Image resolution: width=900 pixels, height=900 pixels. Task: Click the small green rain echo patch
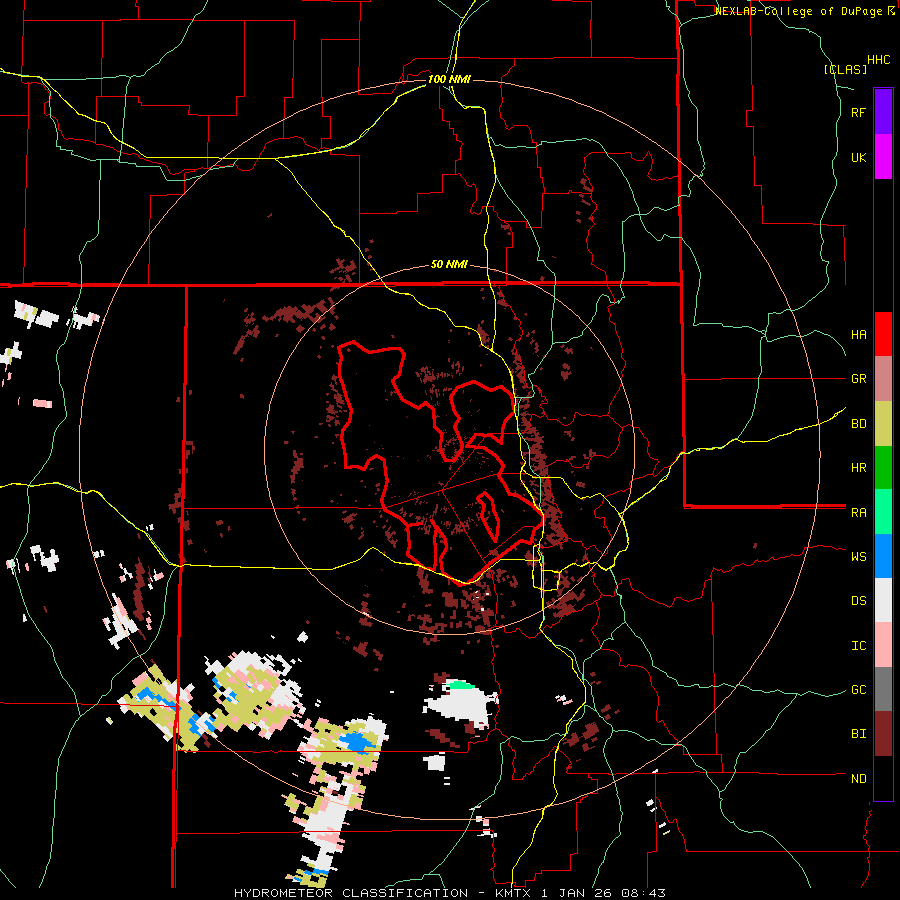point(460,684)
